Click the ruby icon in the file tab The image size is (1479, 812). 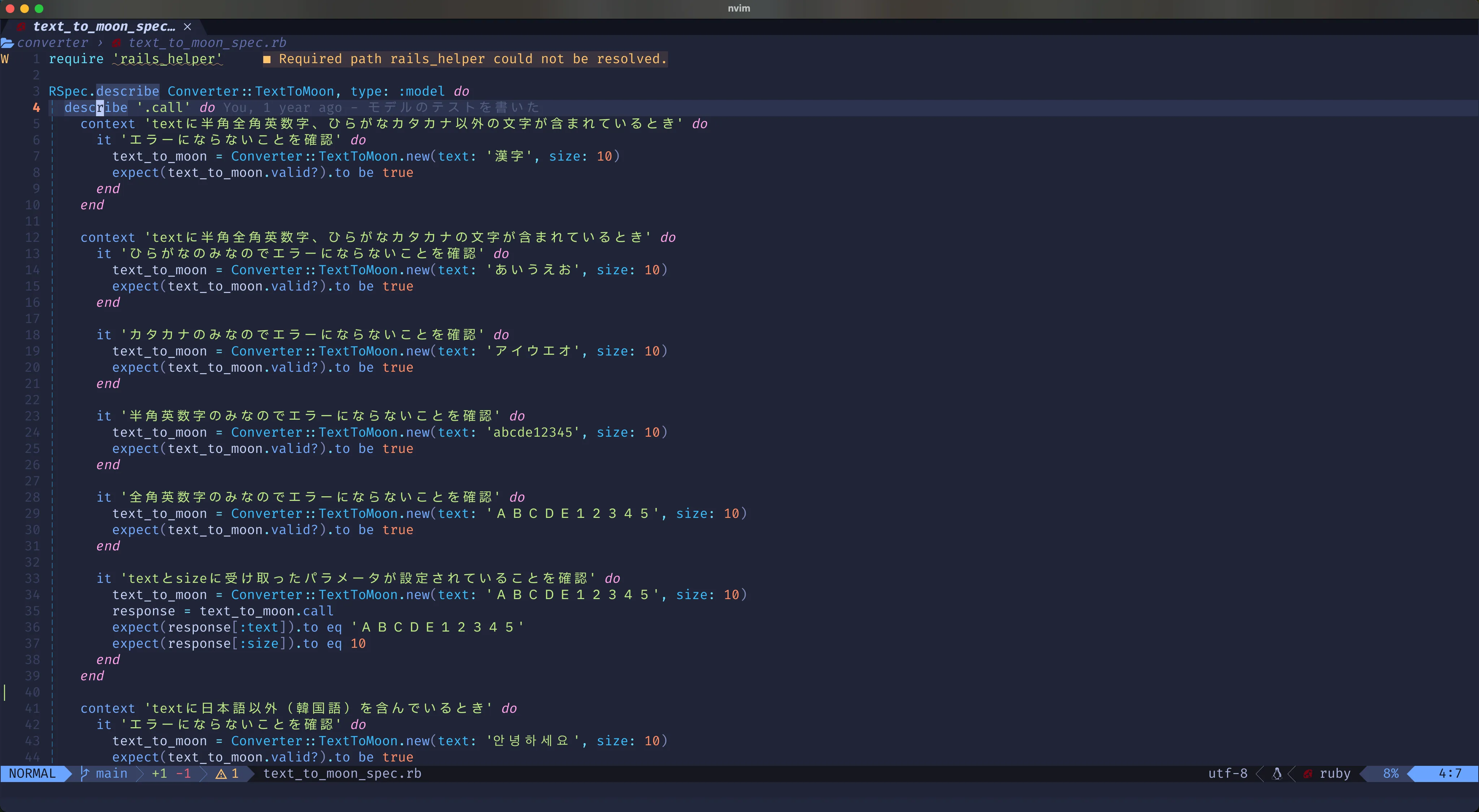21,26
